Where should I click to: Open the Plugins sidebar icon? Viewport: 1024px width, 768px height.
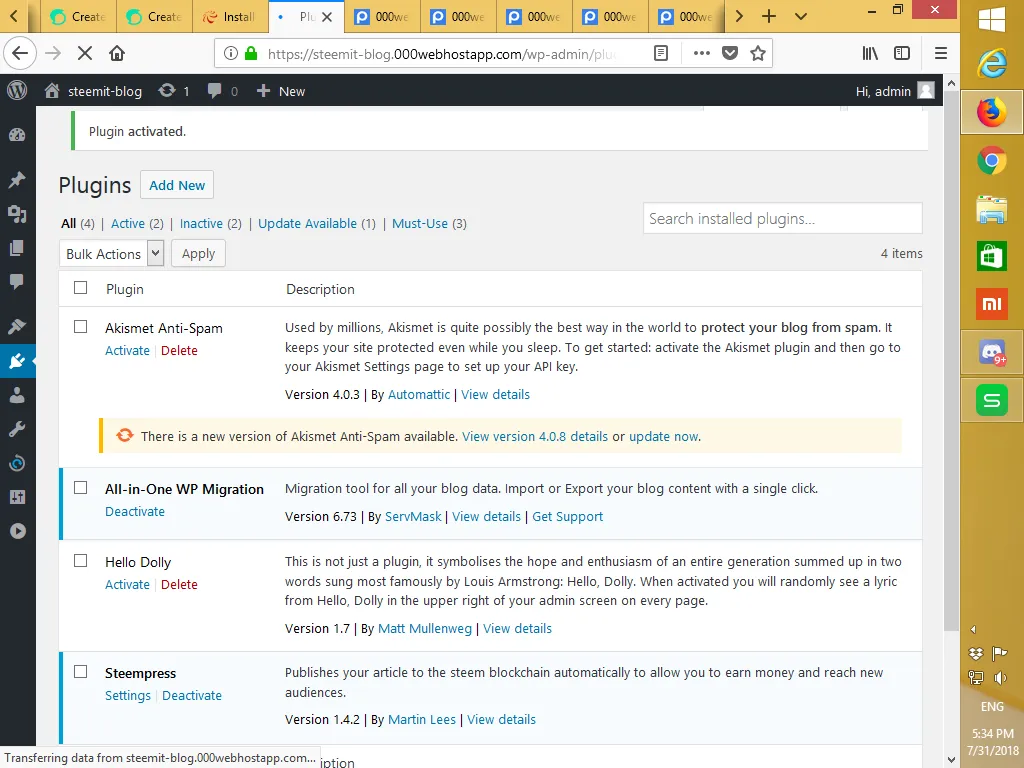(17, 360)
